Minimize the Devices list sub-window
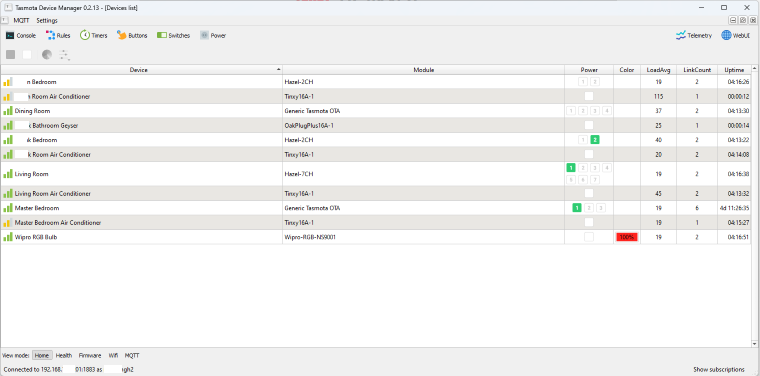The image size is (760, 376). tap(733, 20)
